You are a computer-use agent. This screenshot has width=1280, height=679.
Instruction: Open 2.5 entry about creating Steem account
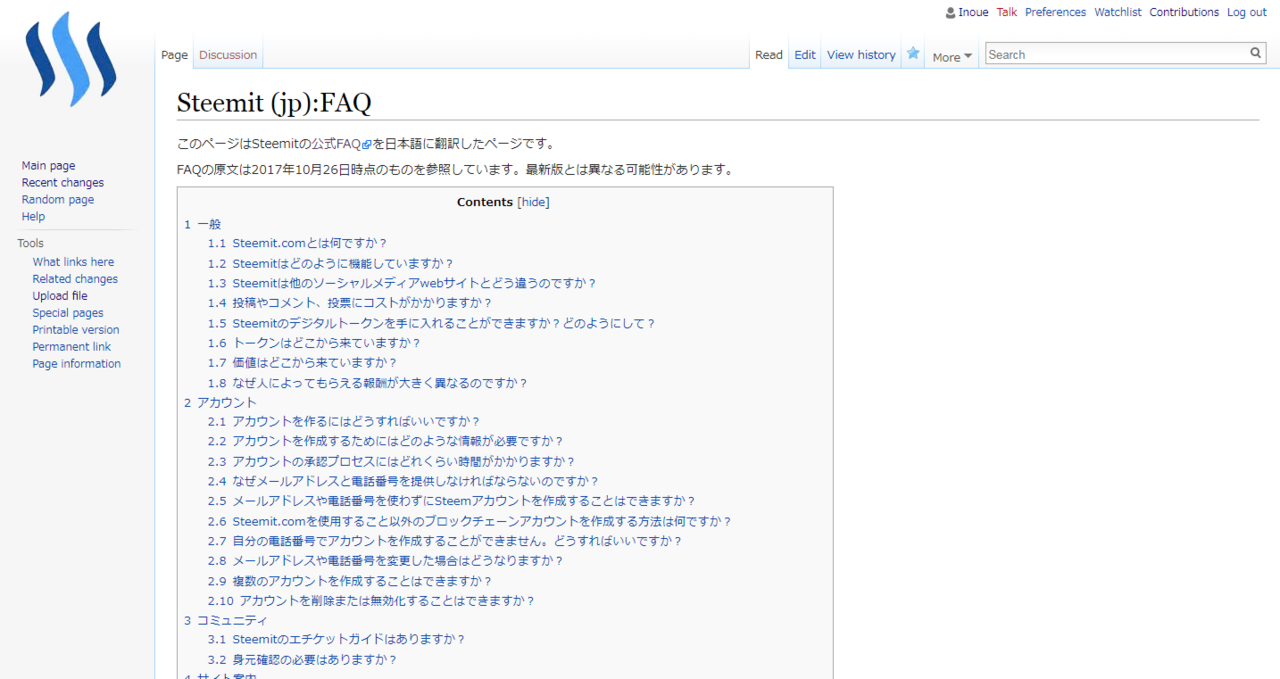point(452,501)
